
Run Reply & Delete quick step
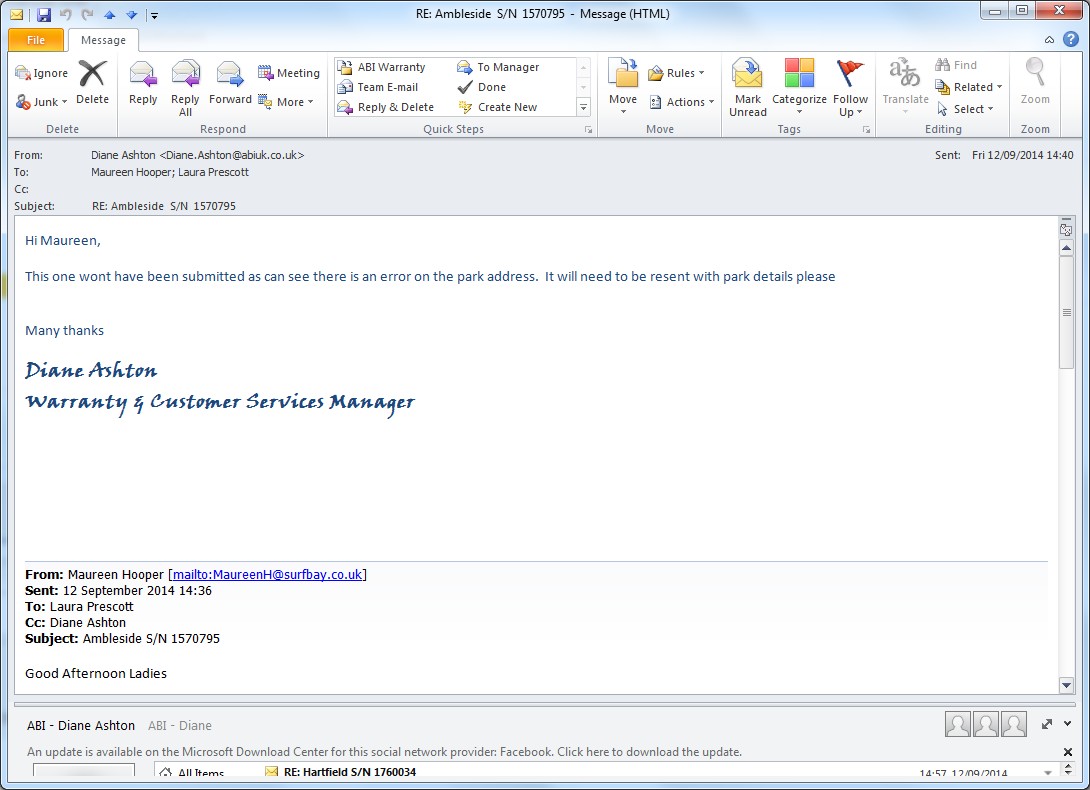(x=386, y=107)
